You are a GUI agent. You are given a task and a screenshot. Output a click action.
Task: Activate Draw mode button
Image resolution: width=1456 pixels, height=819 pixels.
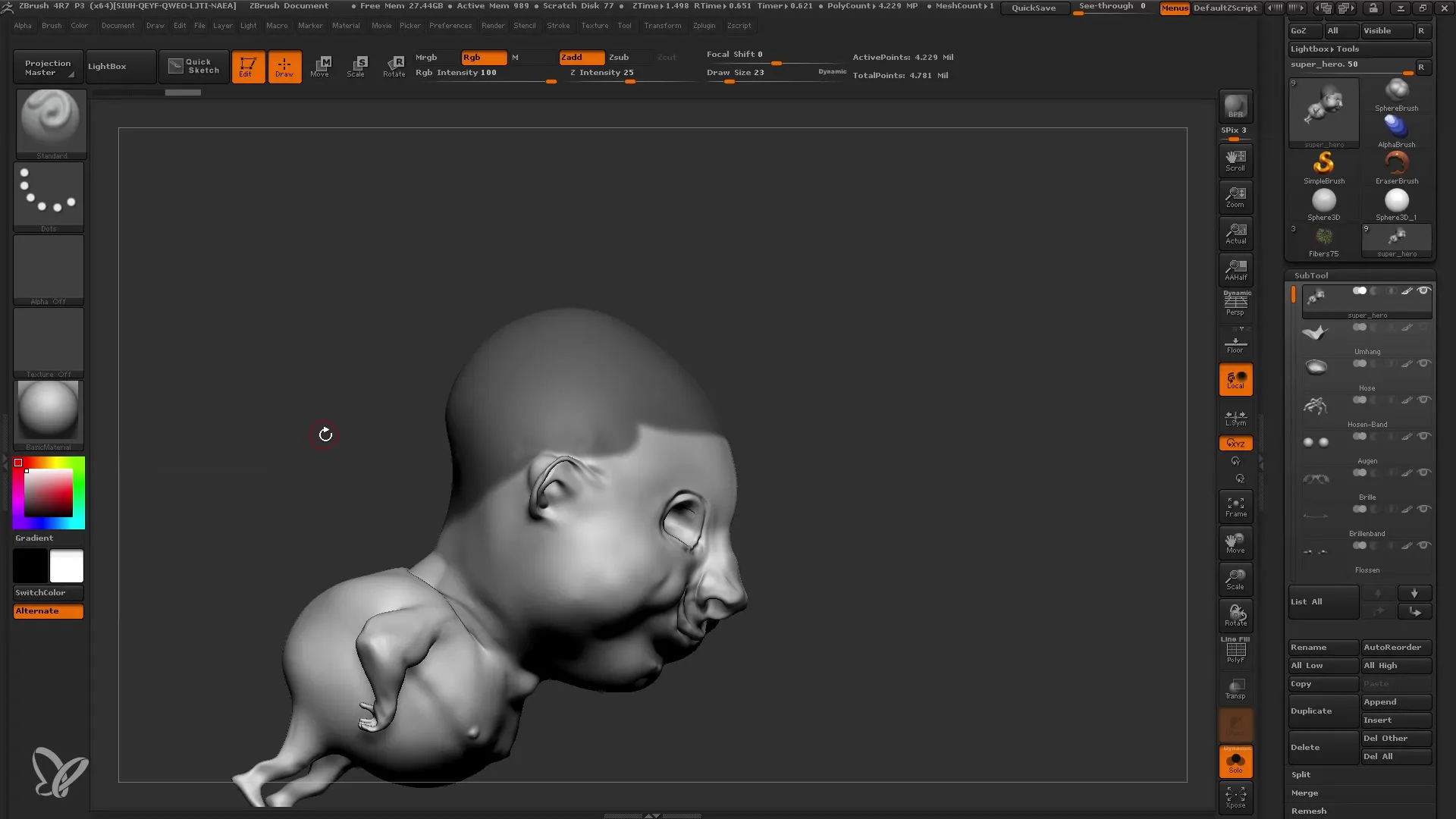(284, 67)
